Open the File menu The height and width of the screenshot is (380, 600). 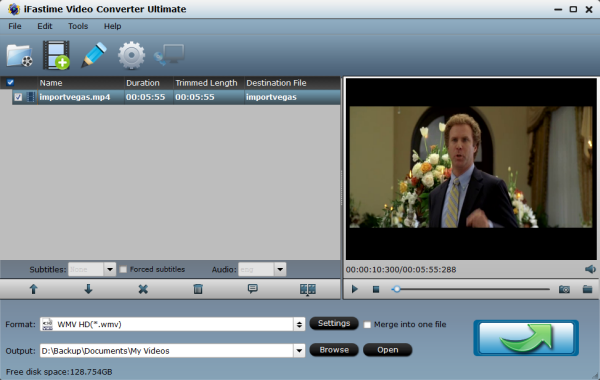coord(15,26)
